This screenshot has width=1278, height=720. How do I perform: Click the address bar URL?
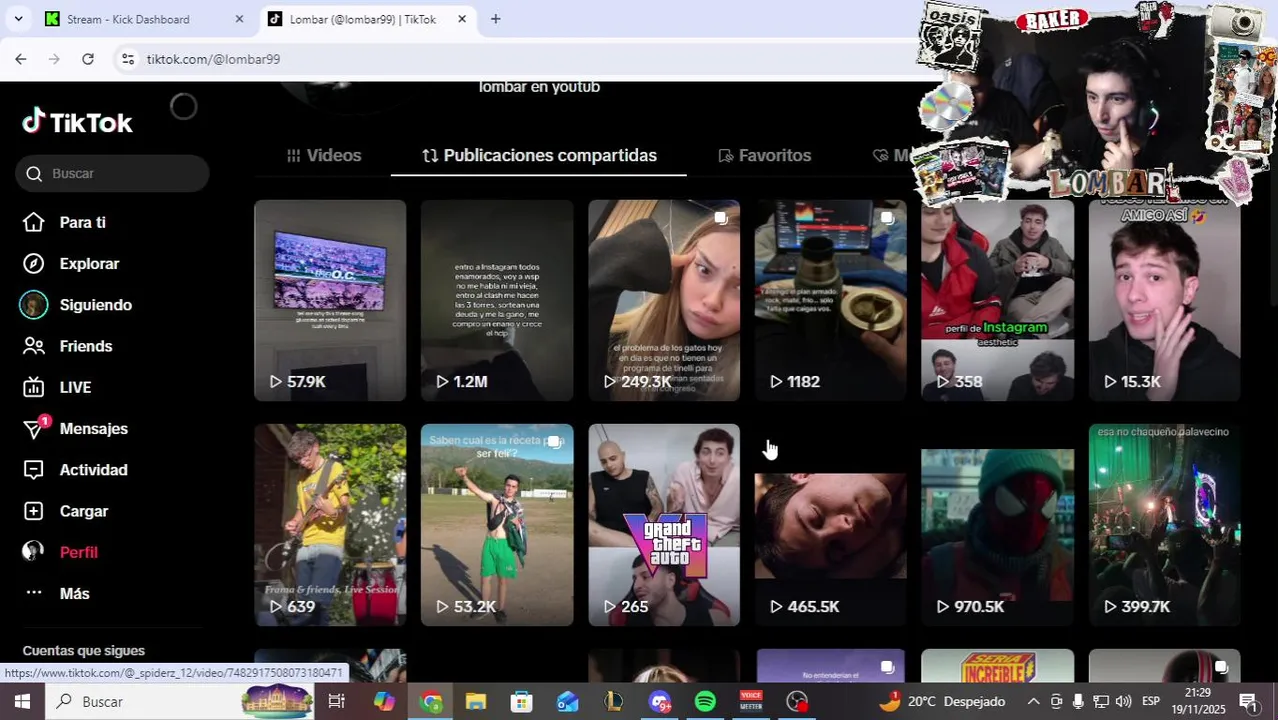[213, 59]
